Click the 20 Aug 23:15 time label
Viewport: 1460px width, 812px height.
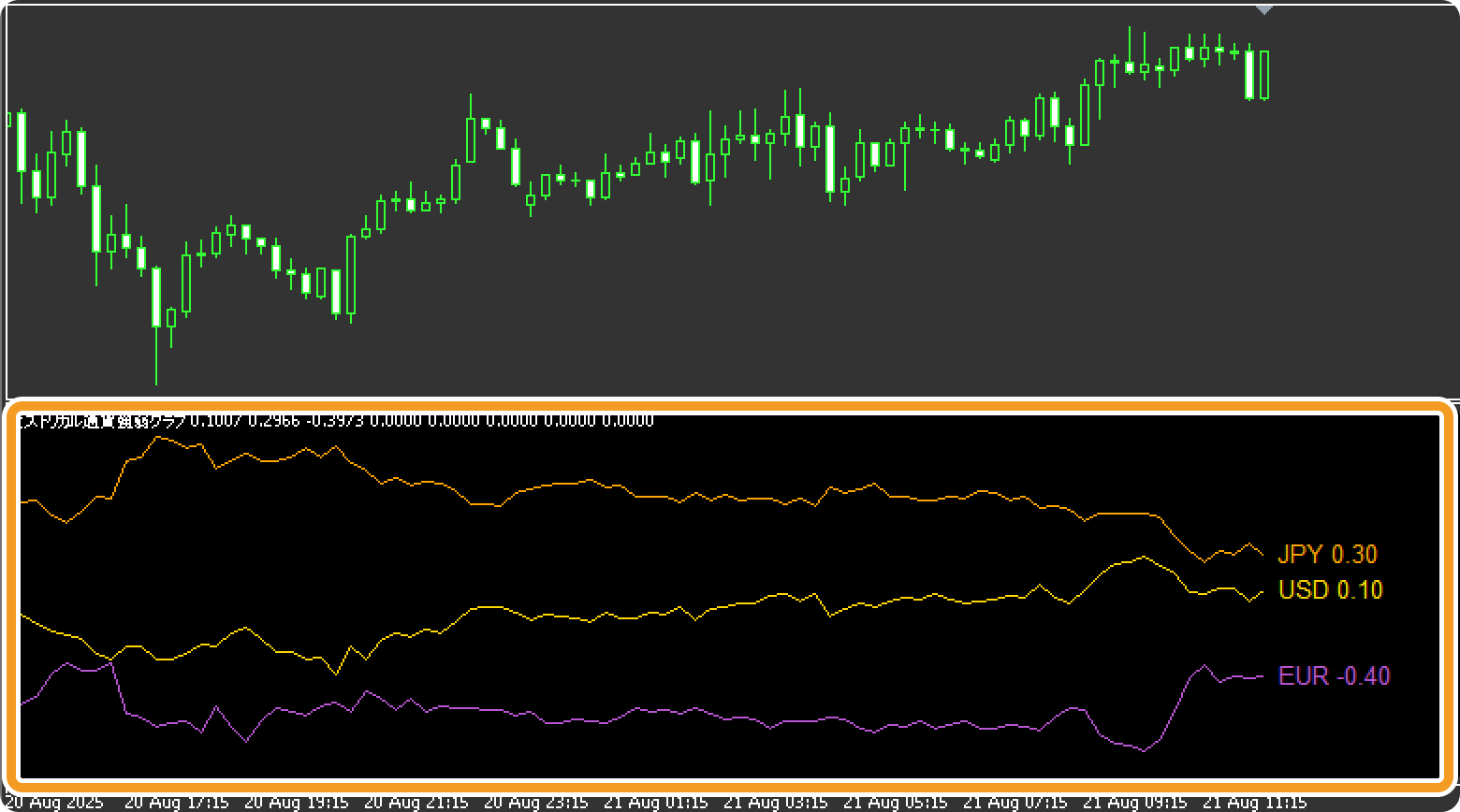coord(536,803)
